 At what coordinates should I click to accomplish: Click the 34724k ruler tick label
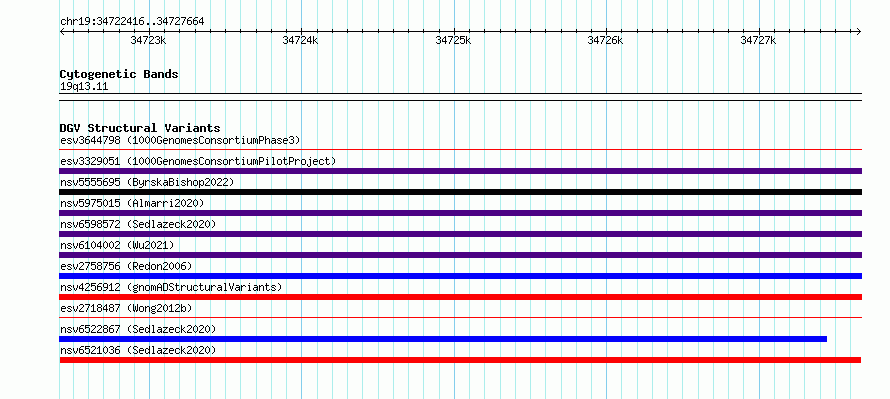(x=300, y=40)
